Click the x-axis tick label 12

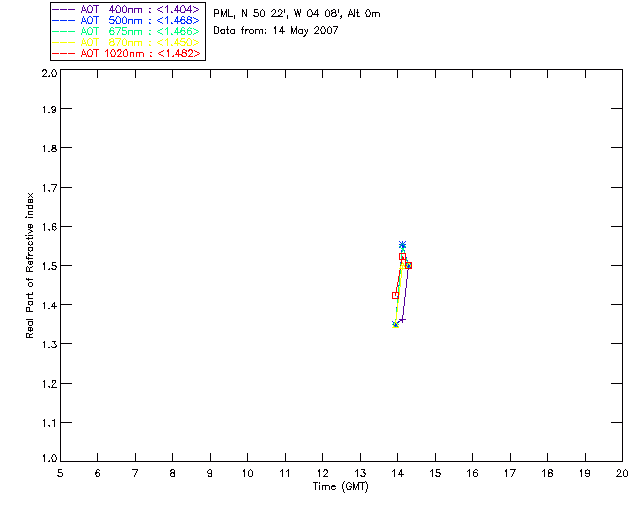coord(322,473)
